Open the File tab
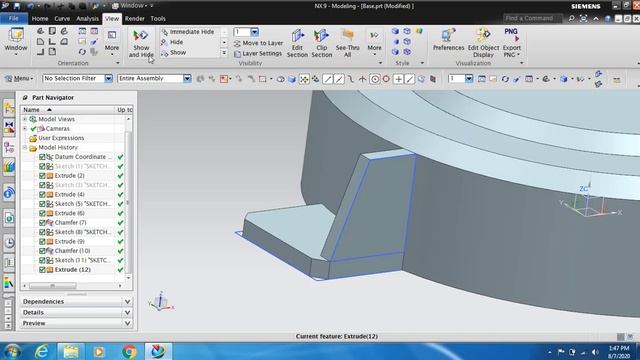The height and width of the screenshot is (360, 640). pos(13,18)
